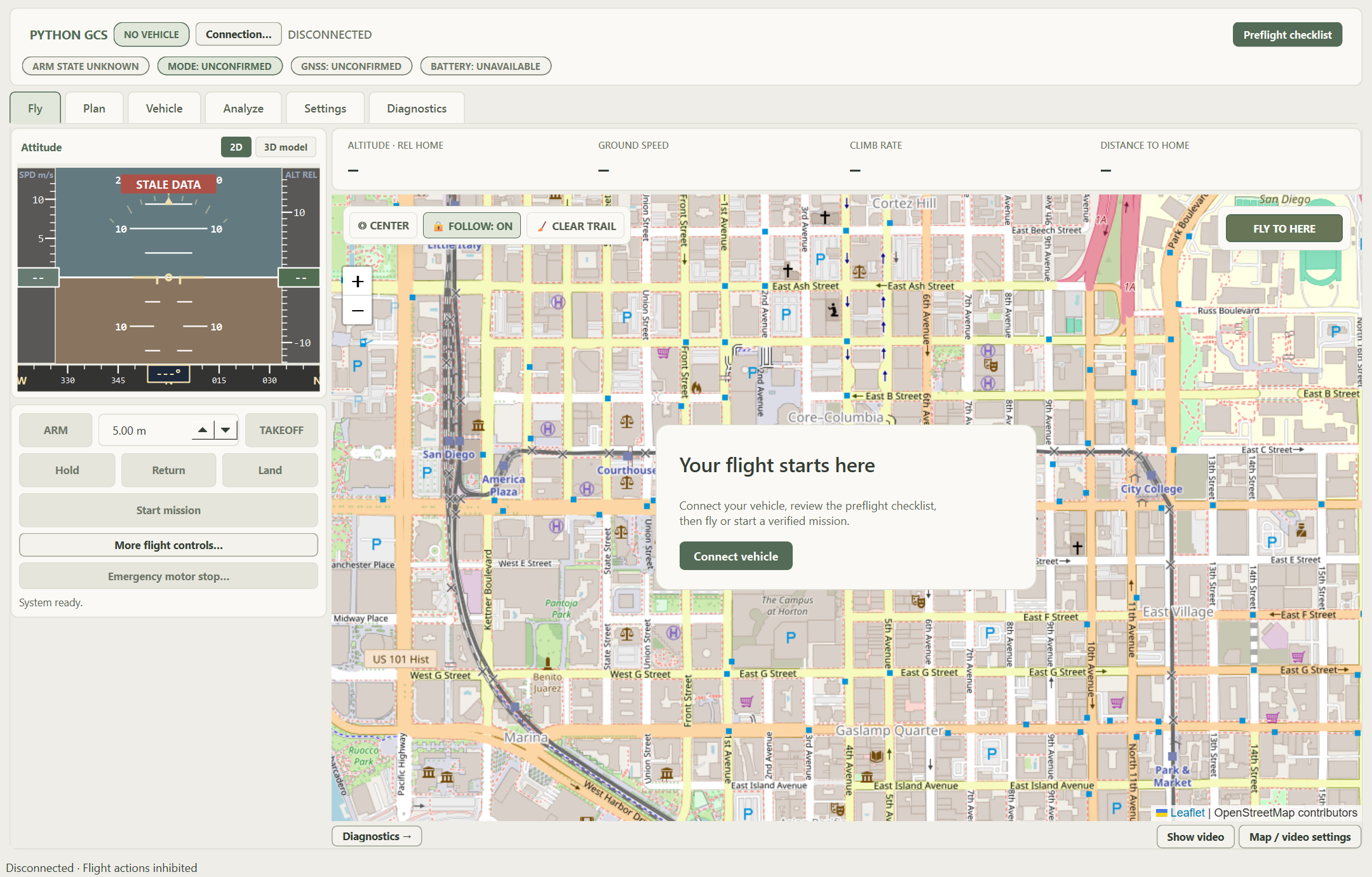Center the map on vehicle
1372x877 pixels.
[383, 226]
